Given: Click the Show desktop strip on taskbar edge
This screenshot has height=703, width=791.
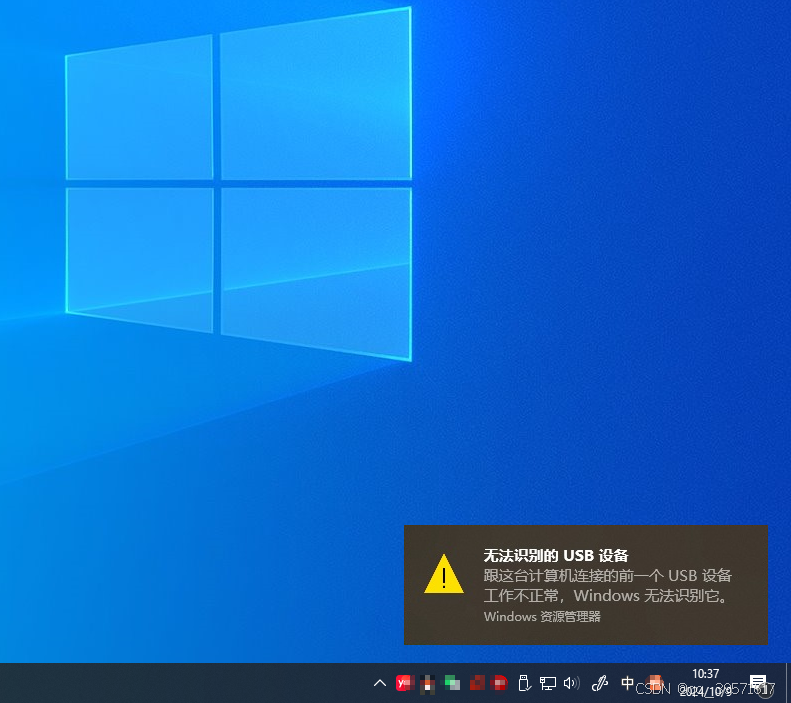Looking at the screenshot, I should [x=788, y=683].
